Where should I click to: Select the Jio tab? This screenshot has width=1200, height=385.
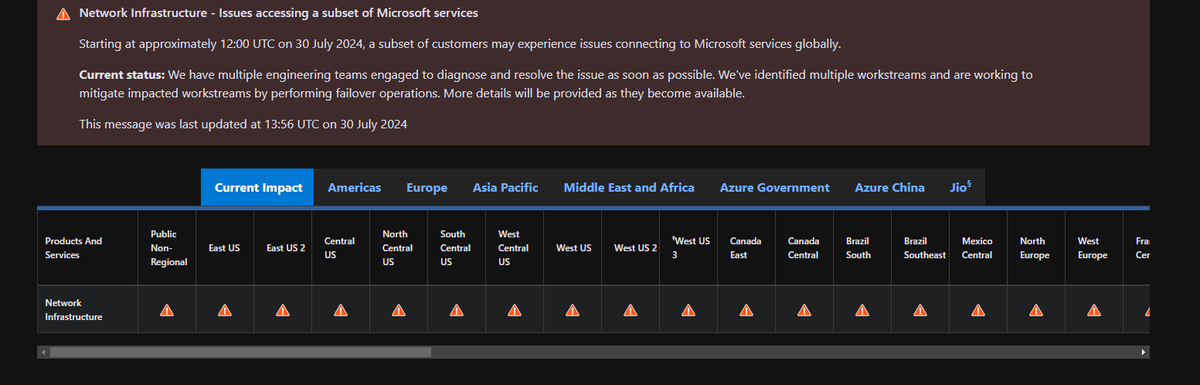point(961,187)
